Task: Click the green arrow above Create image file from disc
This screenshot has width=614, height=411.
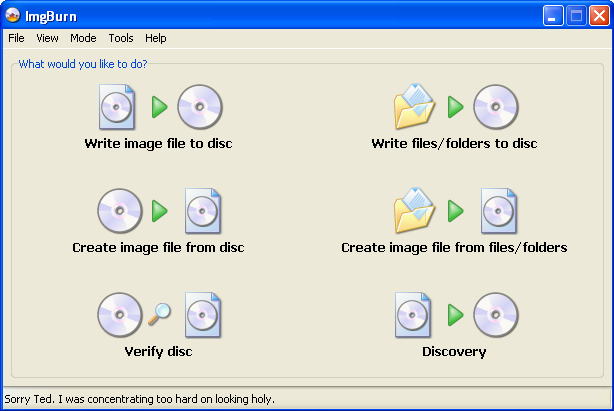Action: tap(159, 211)
